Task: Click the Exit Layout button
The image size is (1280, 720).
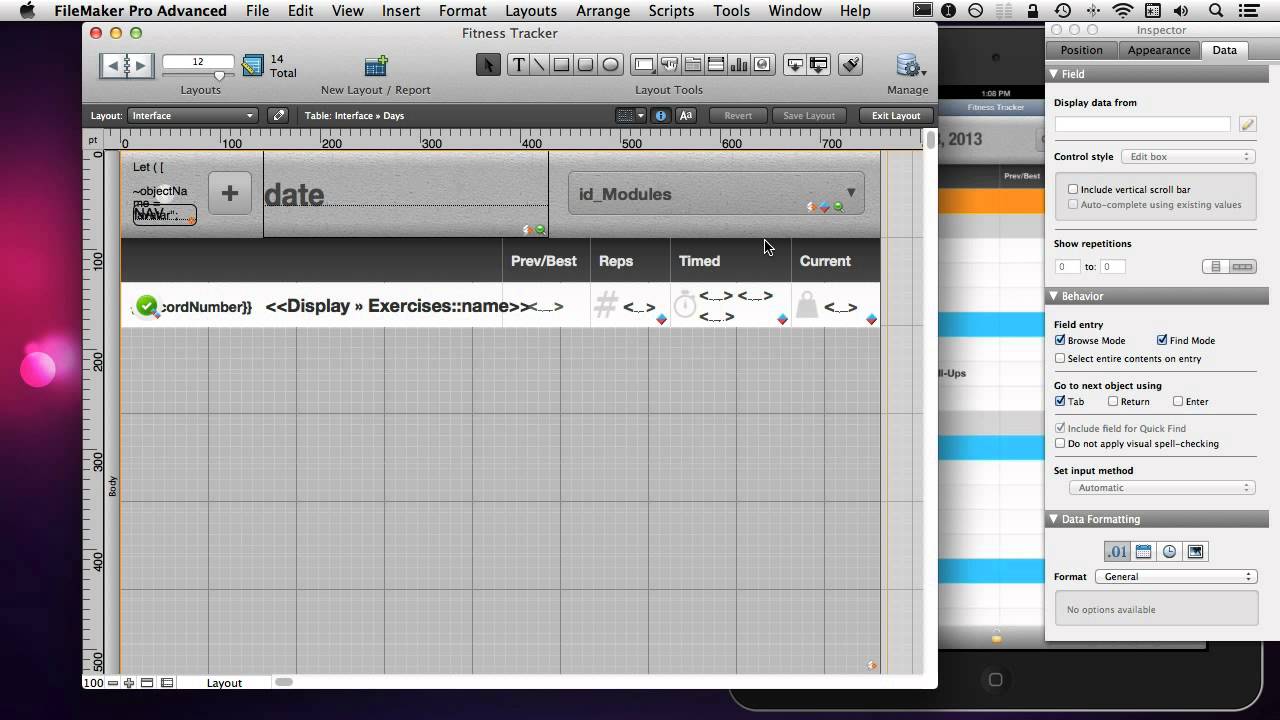Action: point(896,116)
